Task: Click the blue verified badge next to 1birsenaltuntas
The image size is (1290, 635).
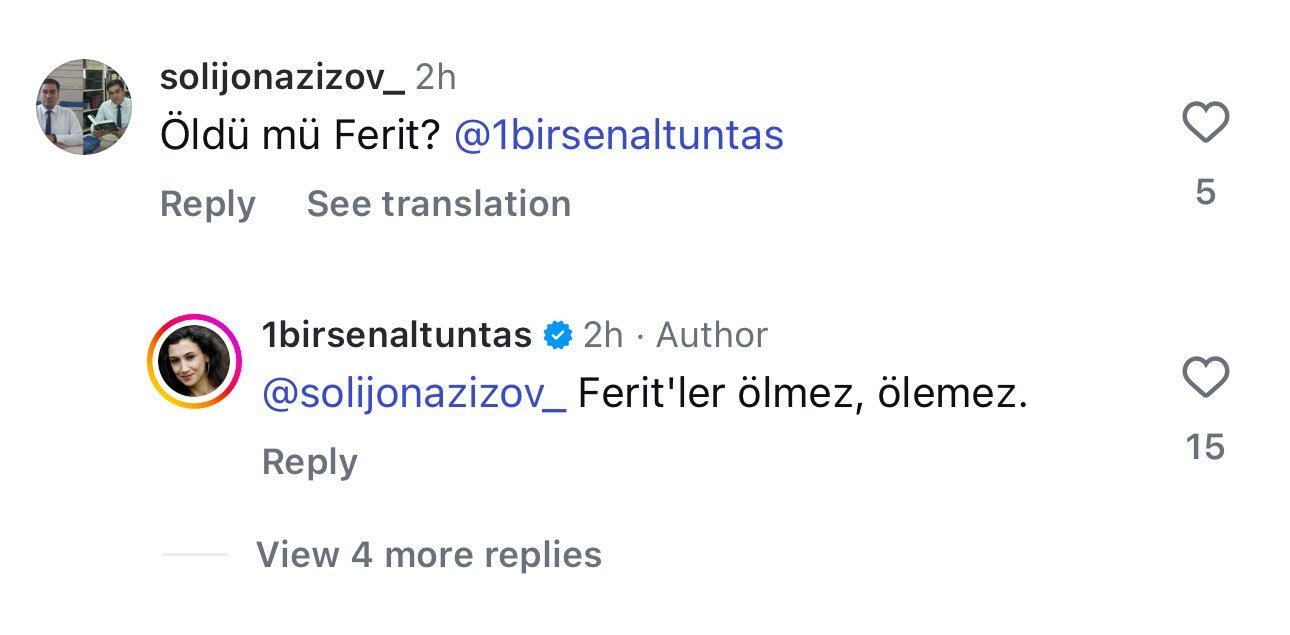Action: (x=557, y=335)
